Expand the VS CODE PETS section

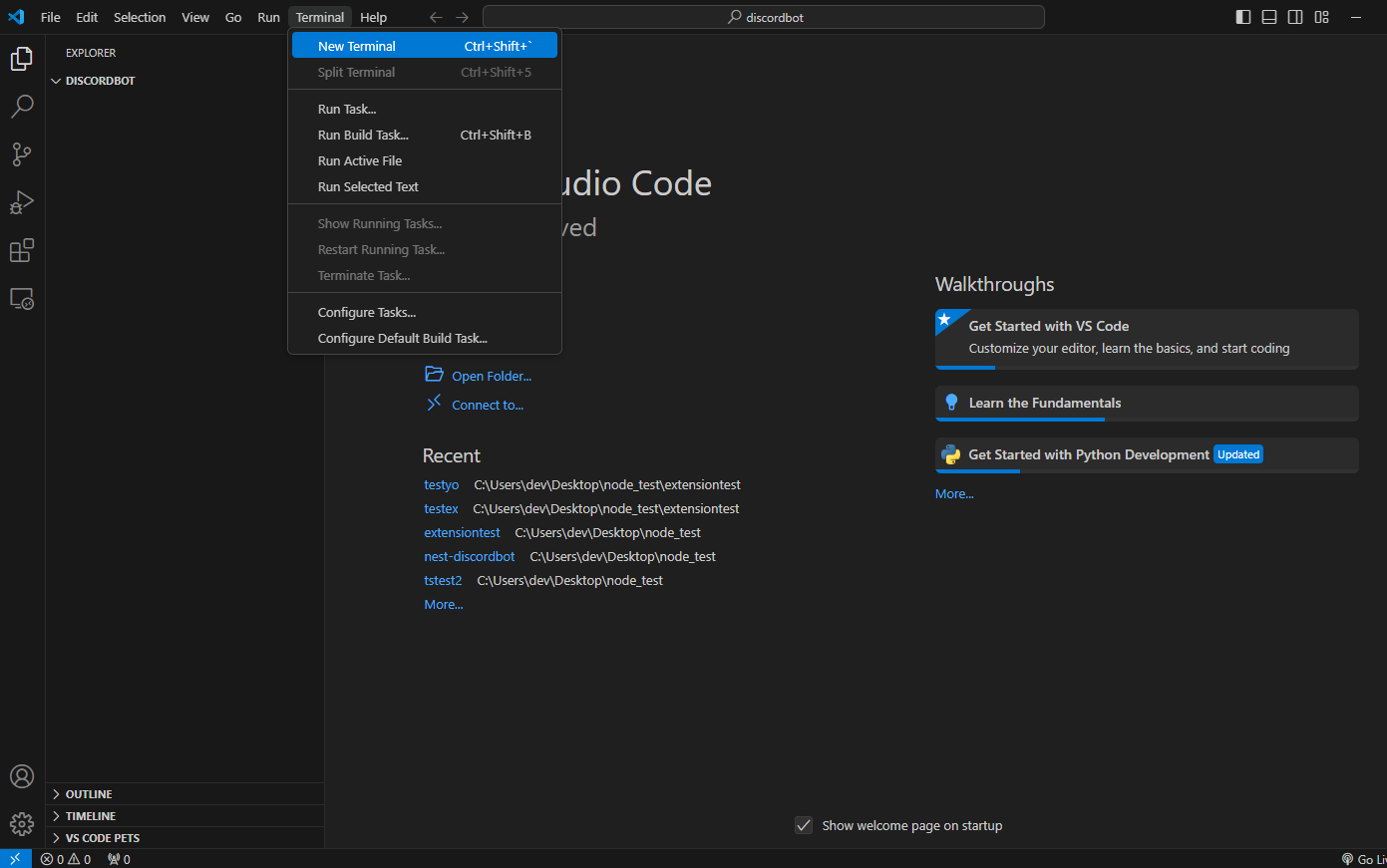[184, 838]
